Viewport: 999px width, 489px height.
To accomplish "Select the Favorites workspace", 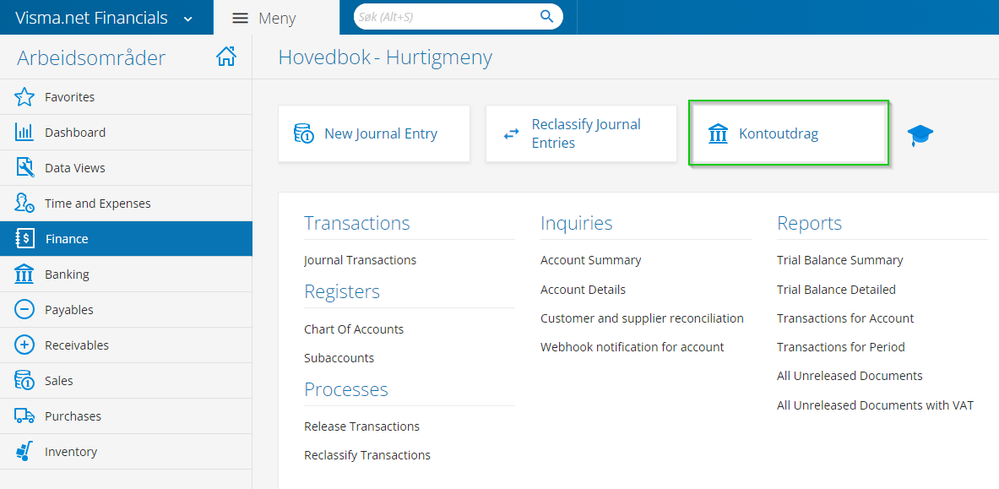I will pos(126,97).
